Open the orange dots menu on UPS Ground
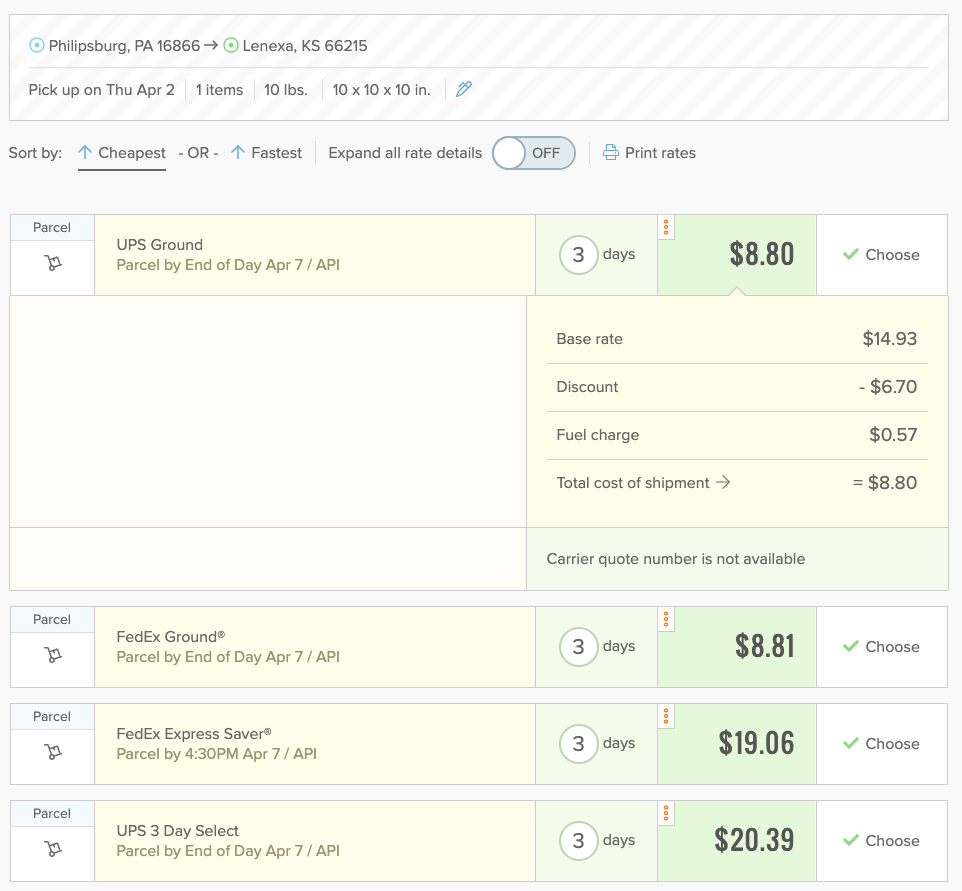962x891 pixels. 666,227
